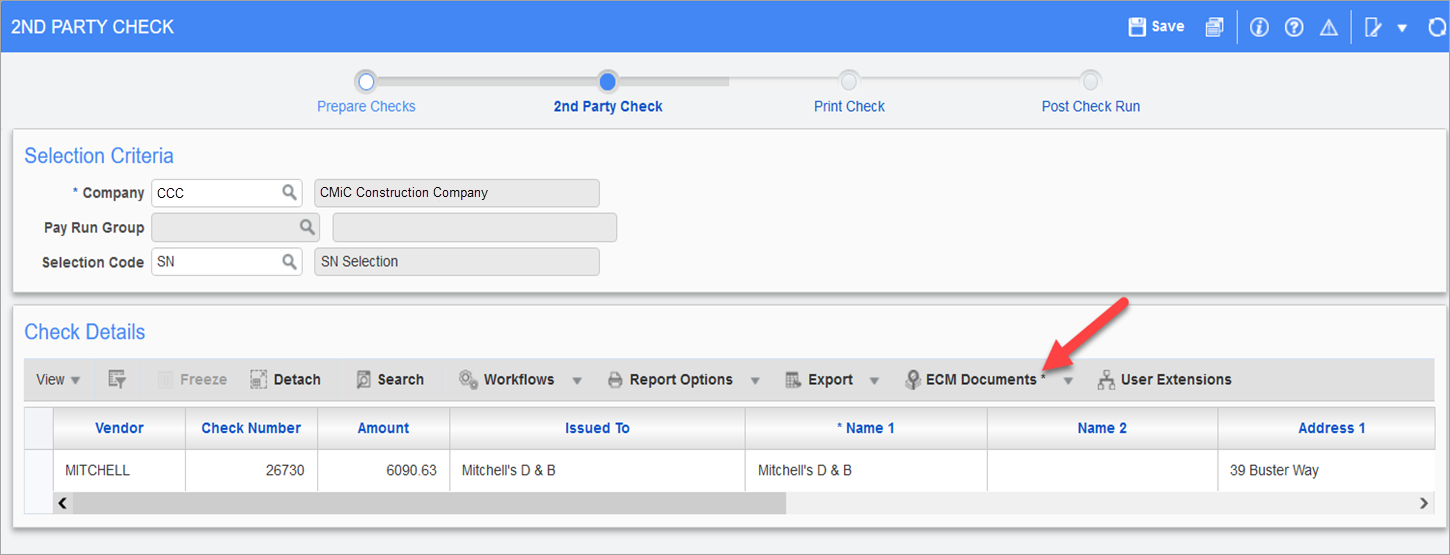Select check number 26730 cell
This screenshot has width=1450, height=555.
coord(251,470)
